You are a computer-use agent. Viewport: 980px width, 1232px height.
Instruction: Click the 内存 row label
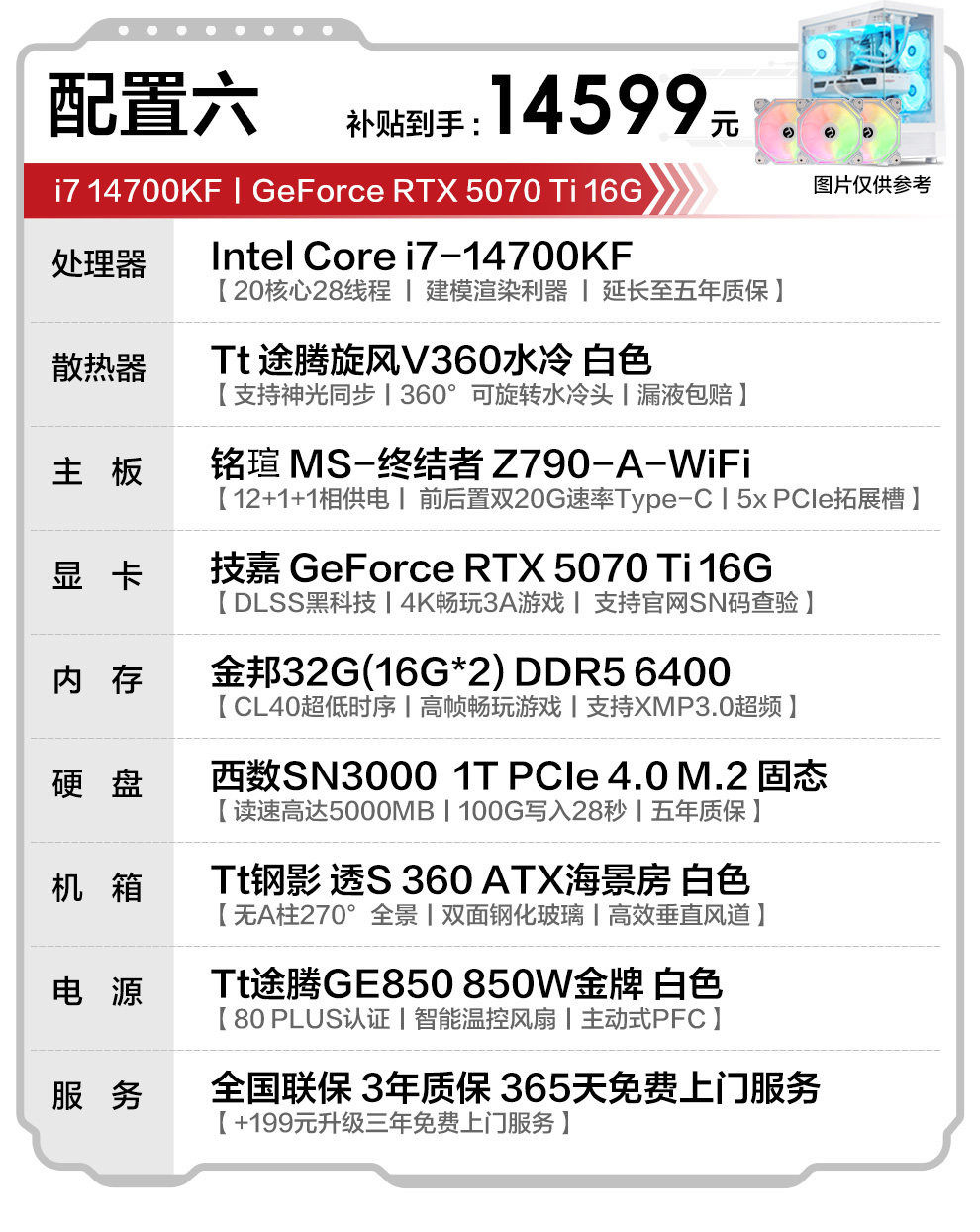(x=98, y=680)
